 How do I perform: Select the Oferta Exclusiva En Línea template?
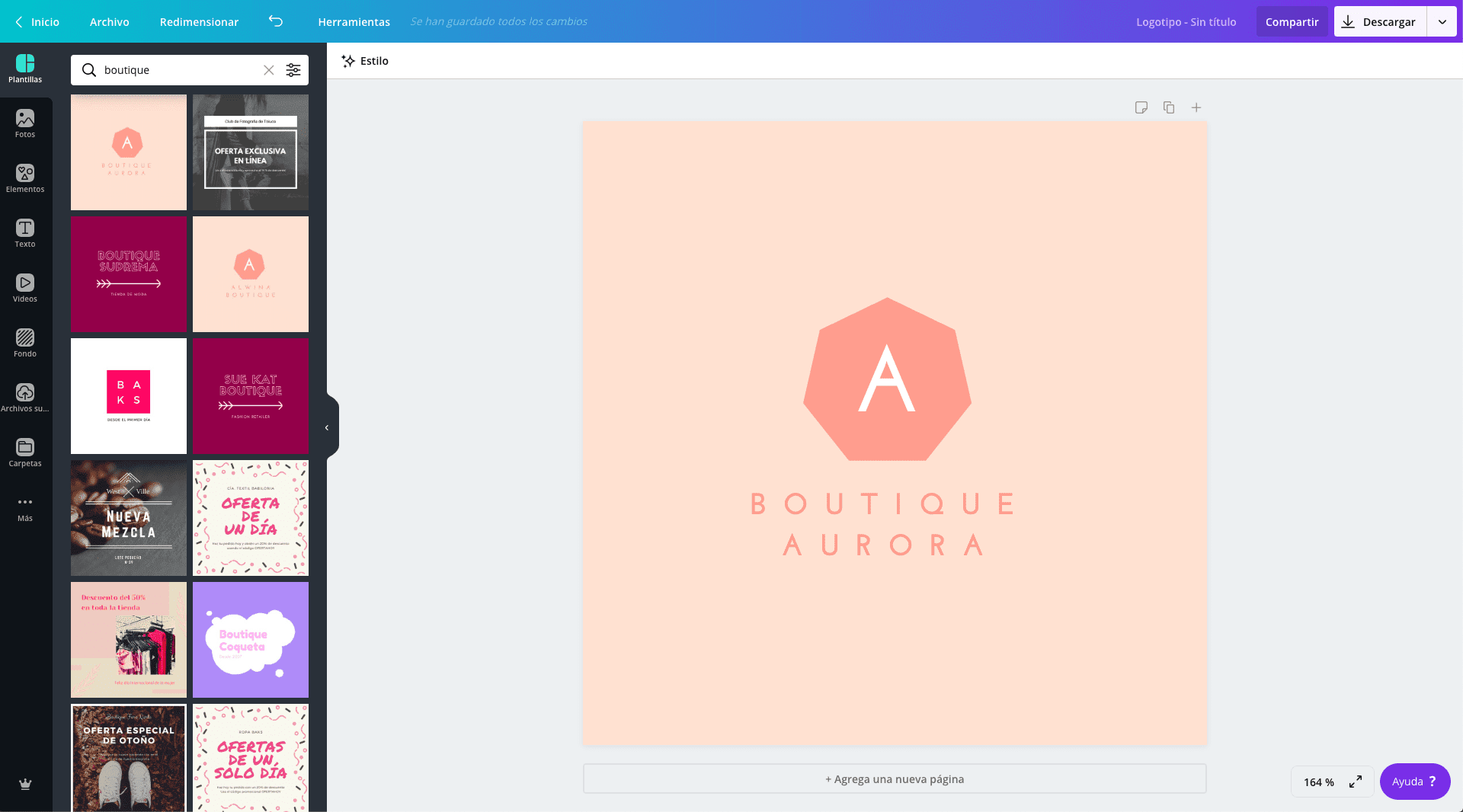coord(251,152)
